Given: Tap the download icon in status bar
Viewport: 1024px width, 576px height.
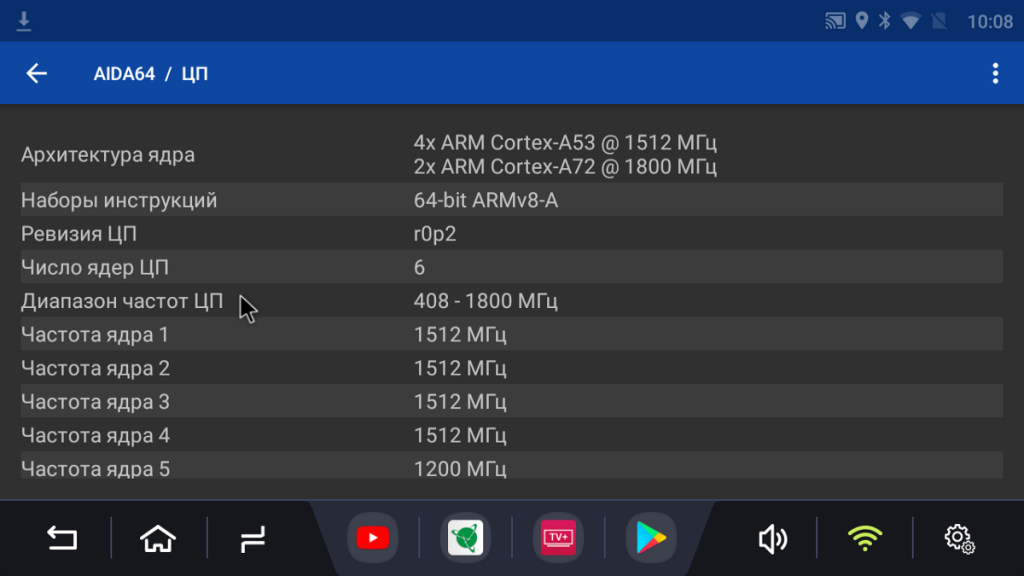Looking at the screenshot, I should click(x=24, y=21).
